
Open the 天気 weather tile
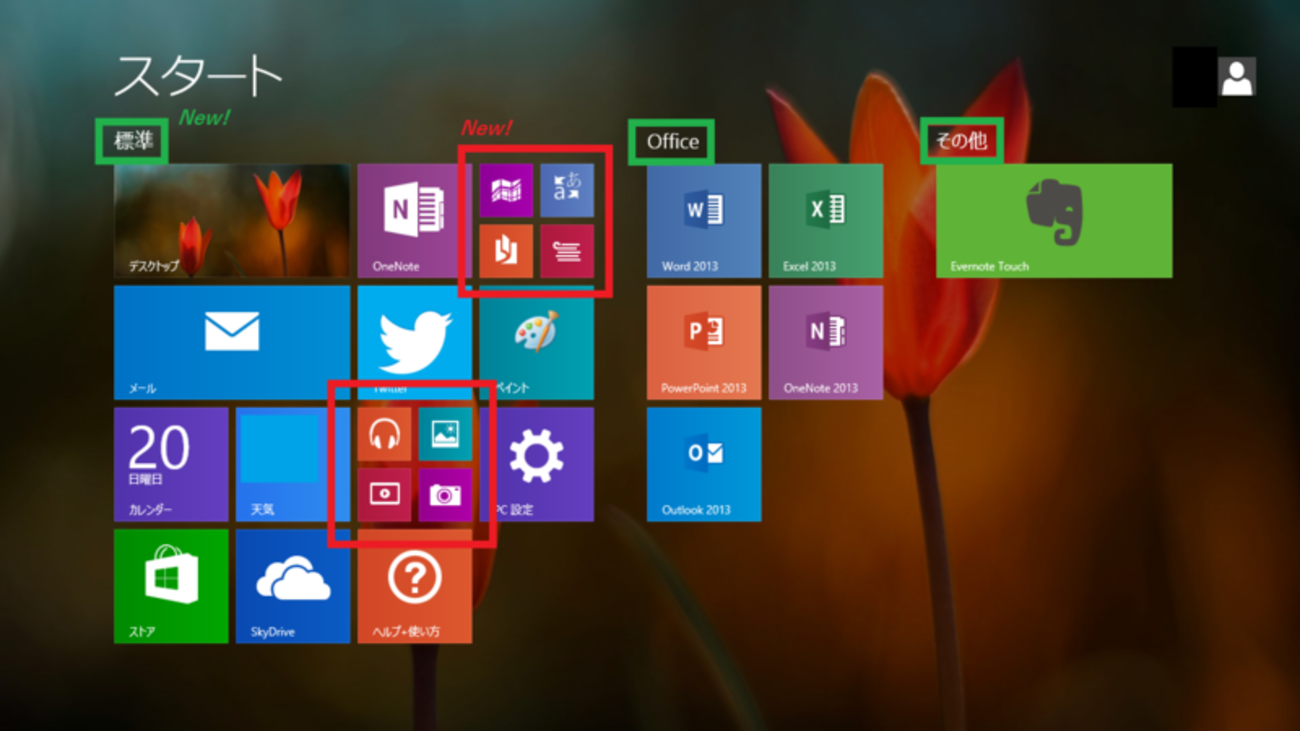[x=293, y=465]
